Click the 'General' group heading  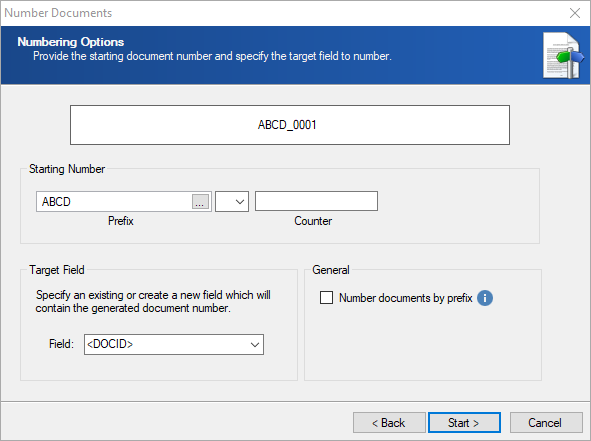tap(331, 270)
